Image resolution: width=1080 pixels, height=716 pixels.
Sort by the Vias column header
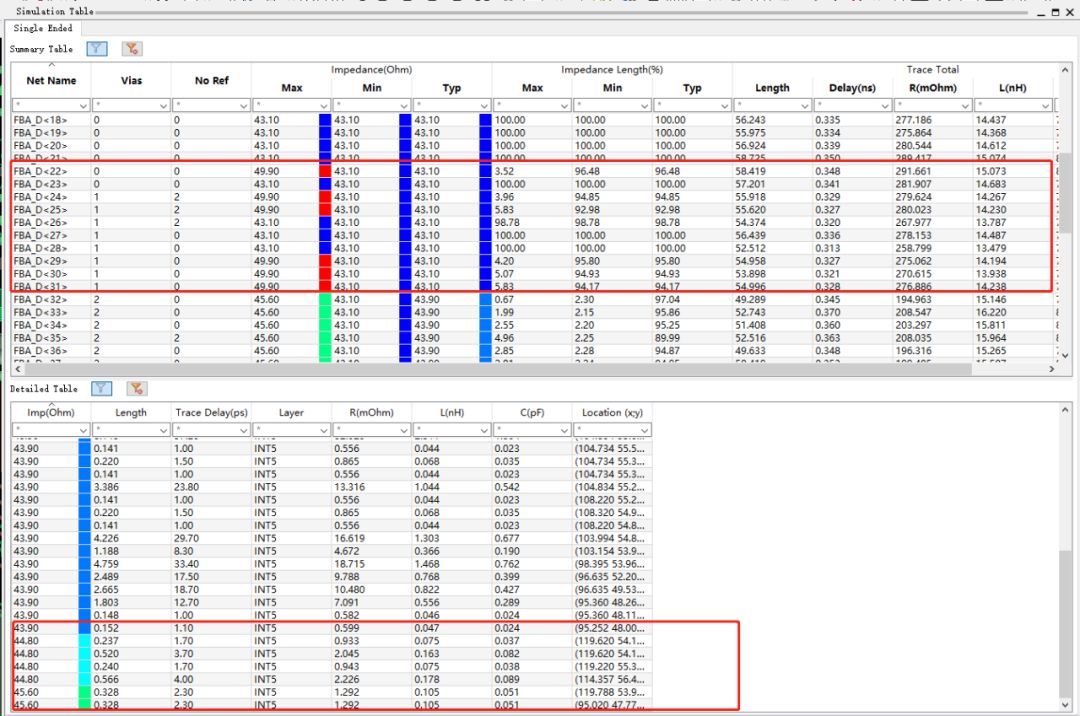click(x=131, y=81)
